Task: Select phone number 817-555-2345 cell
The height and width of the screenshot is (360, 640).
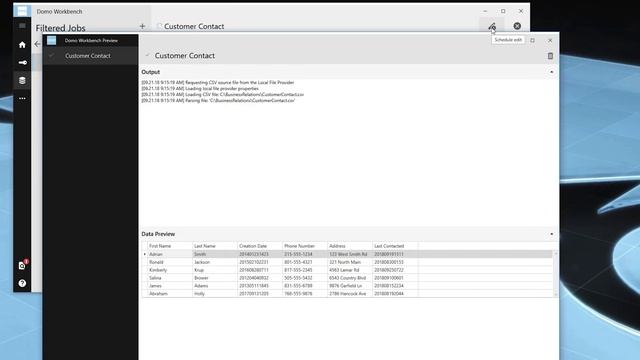Action: (304, 270)
